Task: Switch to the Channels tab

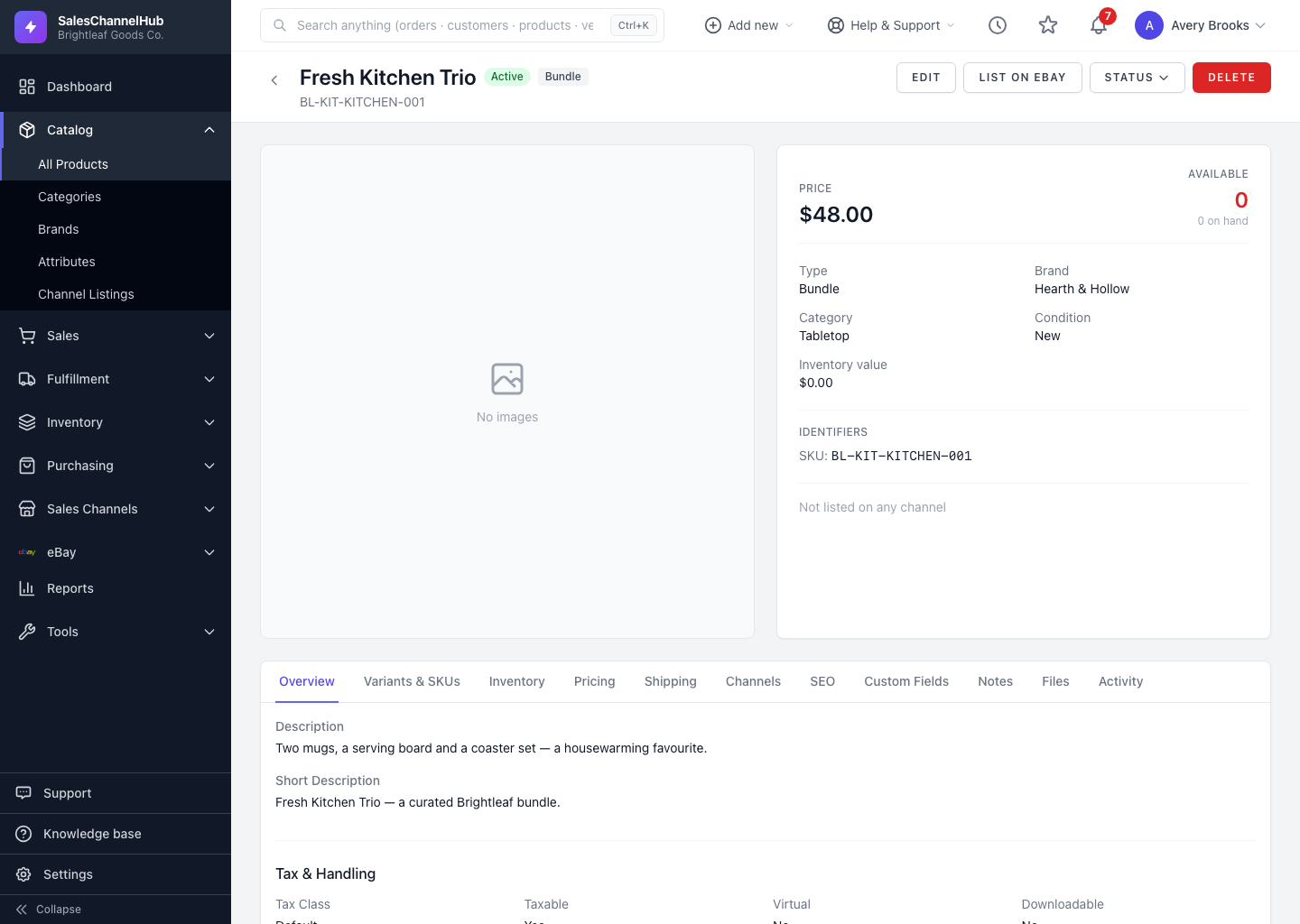Action: point(753,681)
